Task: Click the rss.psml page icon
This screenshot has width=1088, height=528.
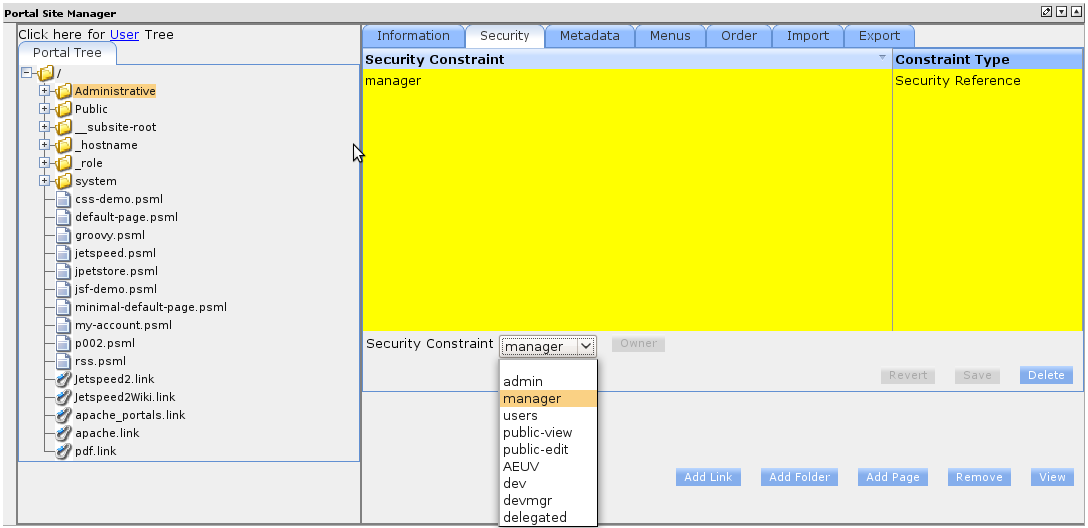Action: [64, 361]
